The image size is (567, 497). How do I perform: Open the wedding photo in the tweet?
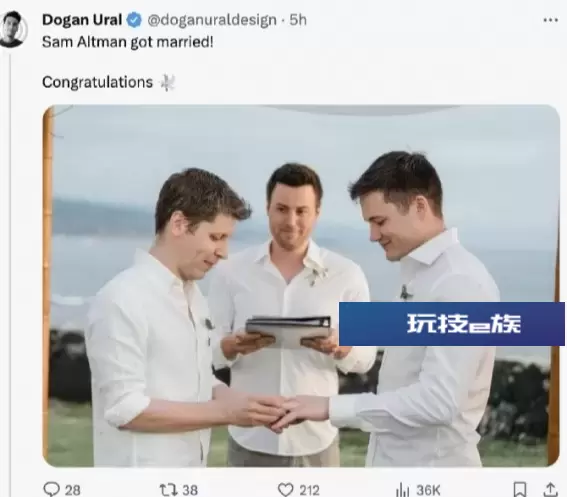point(301,286)
